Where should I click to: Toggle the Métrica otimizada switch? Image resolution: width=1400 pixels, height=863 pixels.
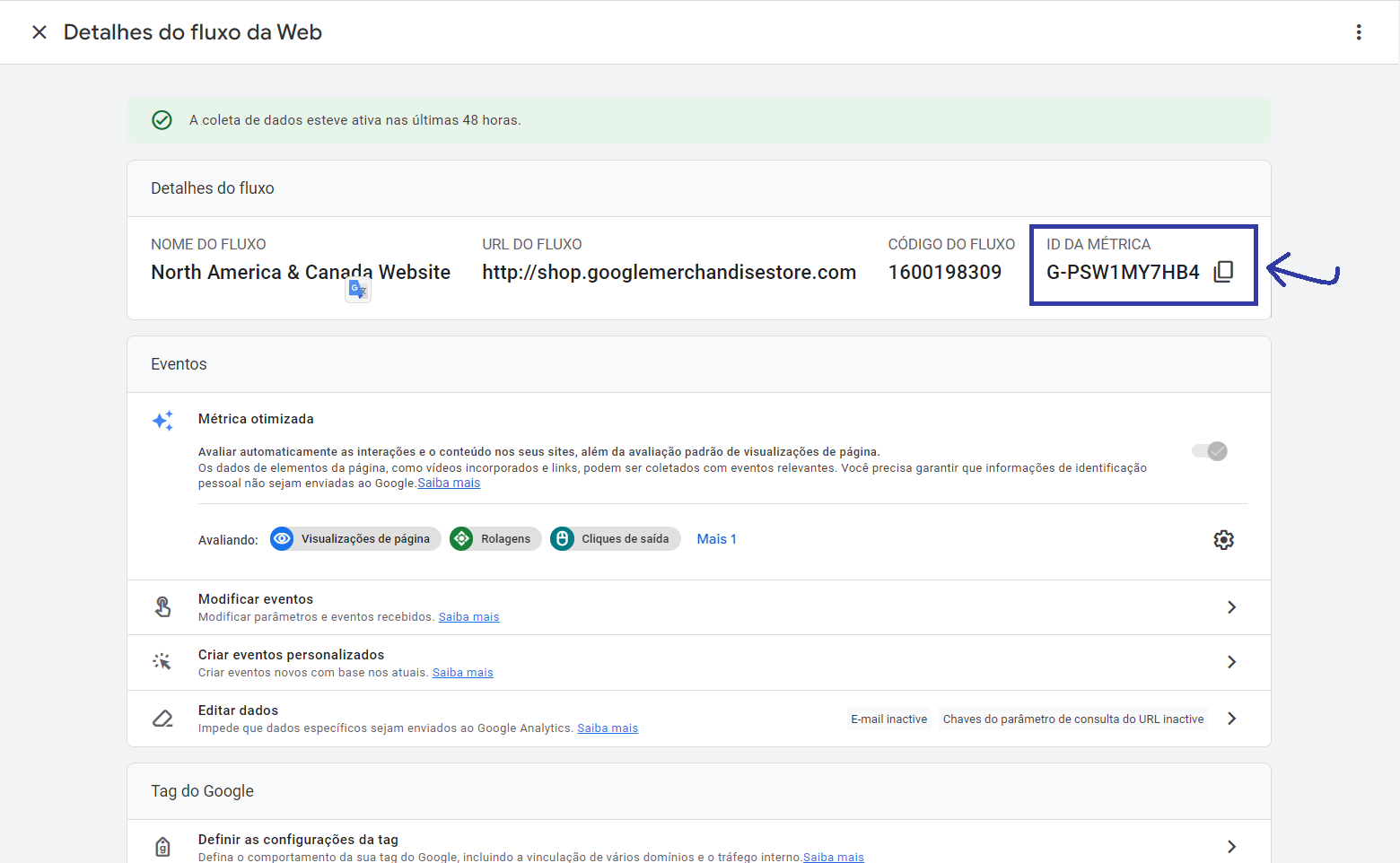1210,451
